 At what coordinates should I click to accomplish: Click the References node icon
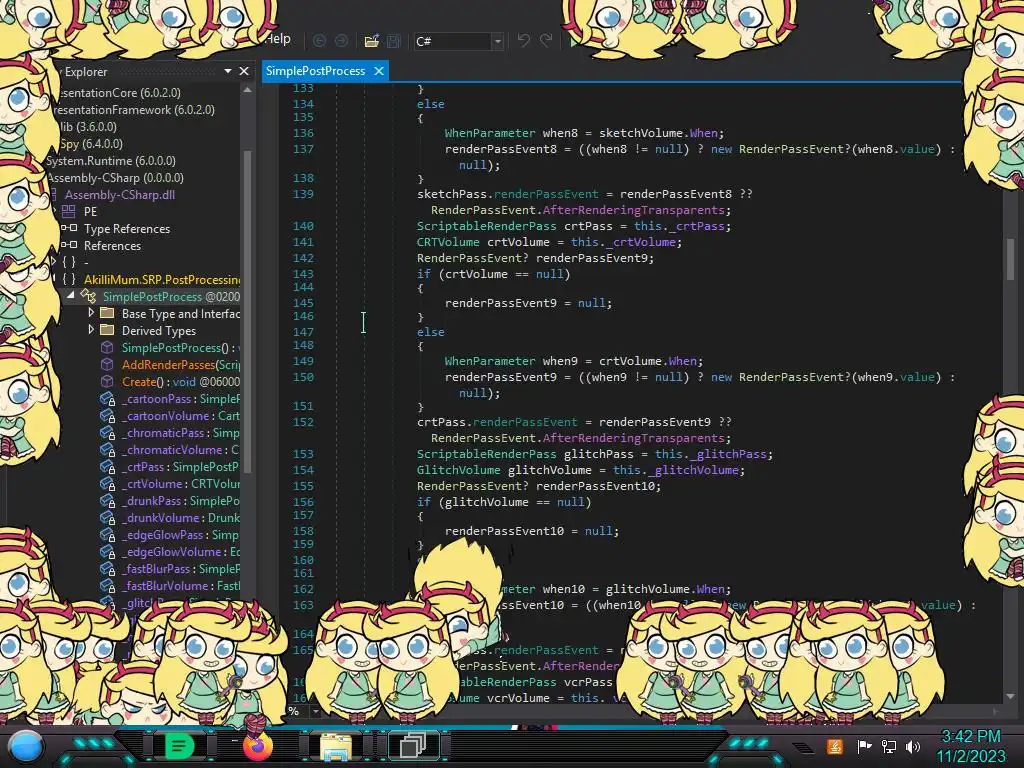point(69,245)
